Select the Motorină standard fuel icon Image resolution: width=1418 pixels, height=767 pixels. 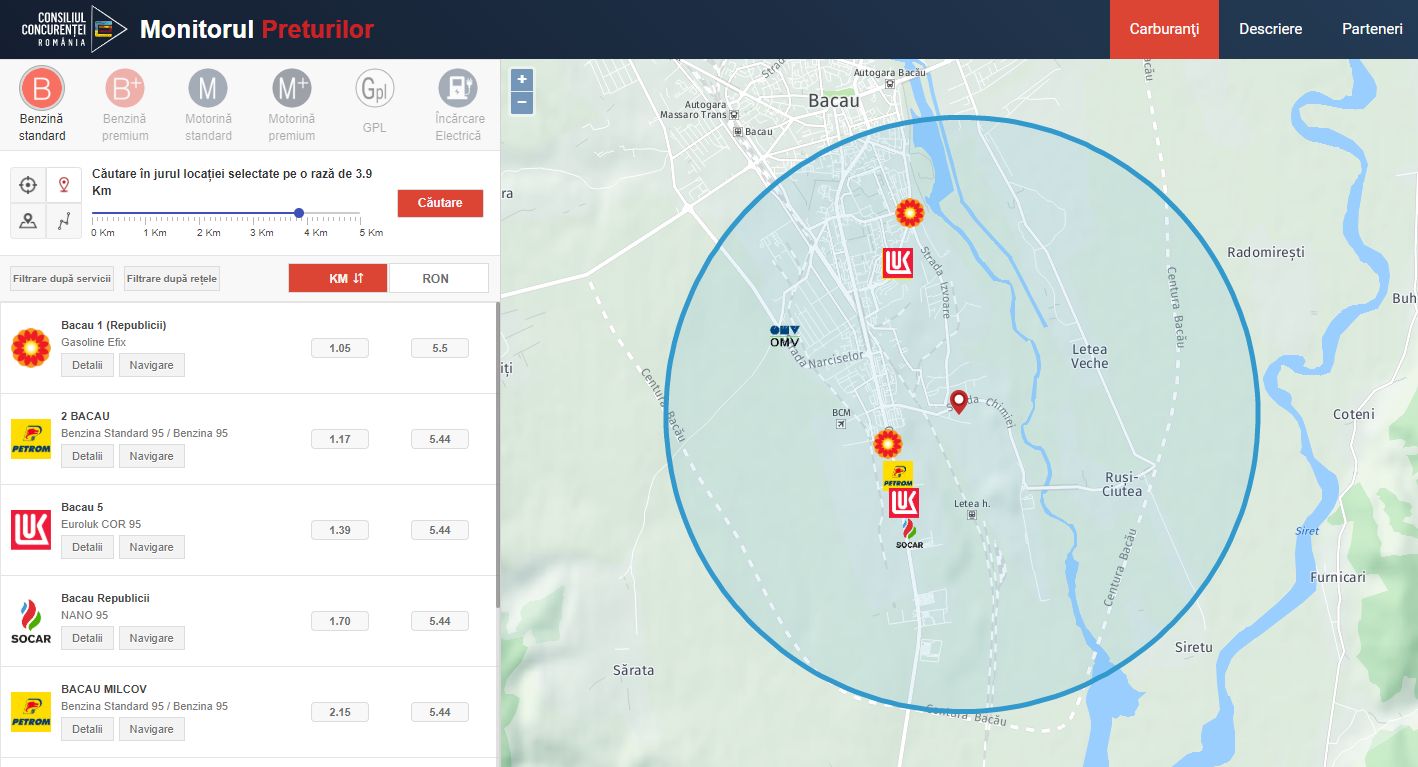tap(208, 90)
